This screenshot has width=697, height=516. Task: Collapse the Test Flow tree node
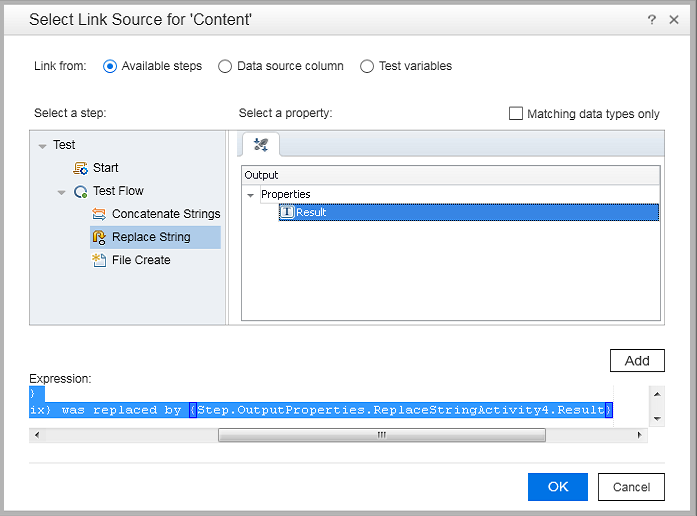(x=62, y=192)
